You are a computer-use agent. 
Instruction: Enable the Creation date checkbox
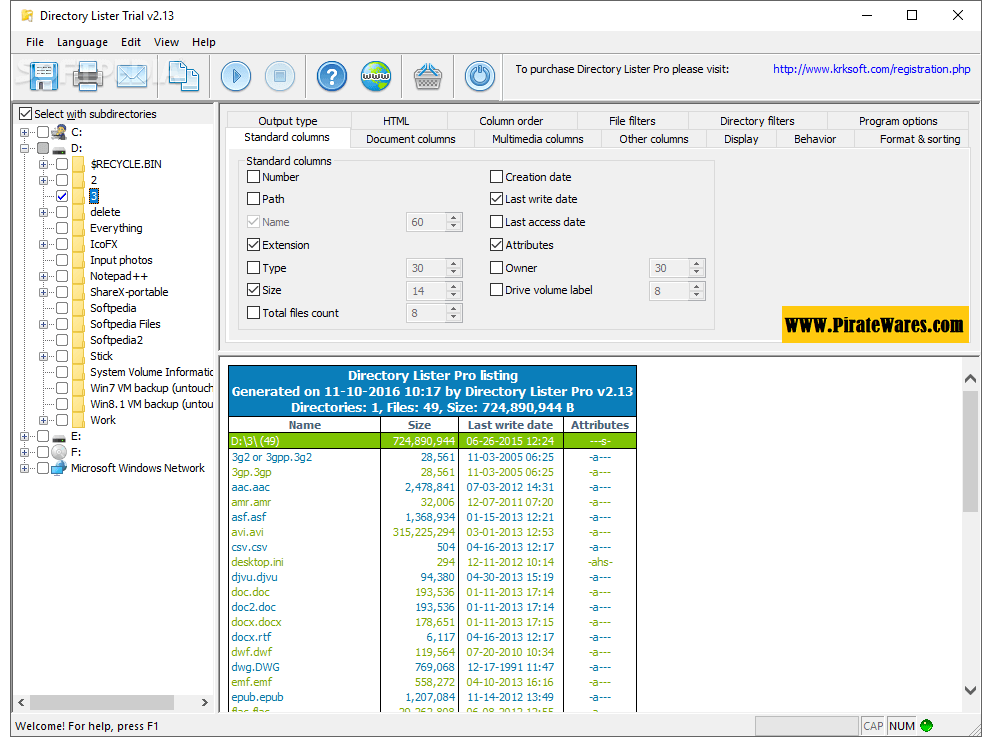tap(497, 177)
